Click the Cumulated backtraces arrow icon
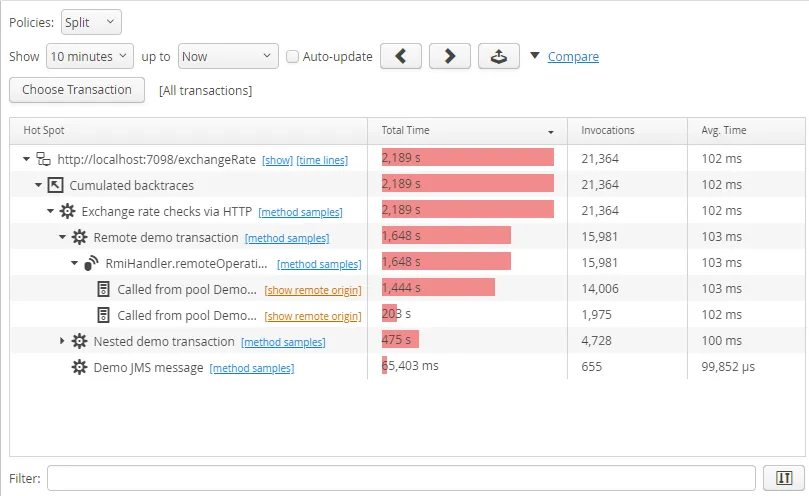The width and height of the screenshot is (809, 496). coord(55,185)
